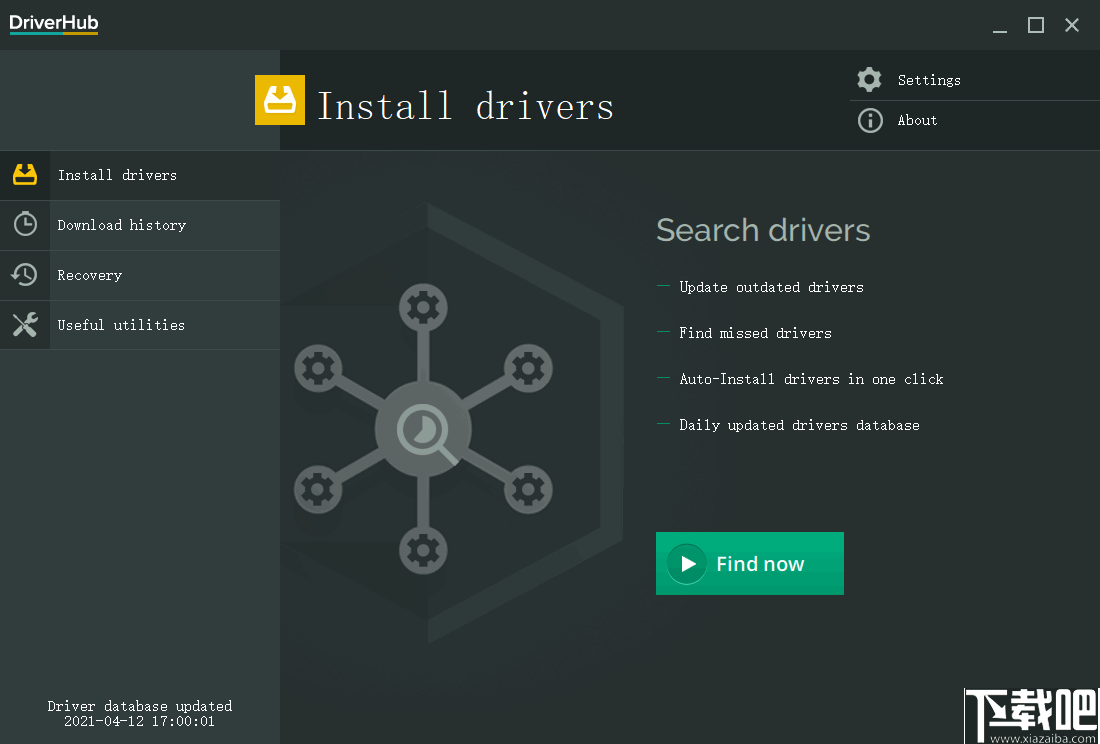The image size is (1100, 744).
Task: Click the Settings gear icon
Action: pos(868,79)
